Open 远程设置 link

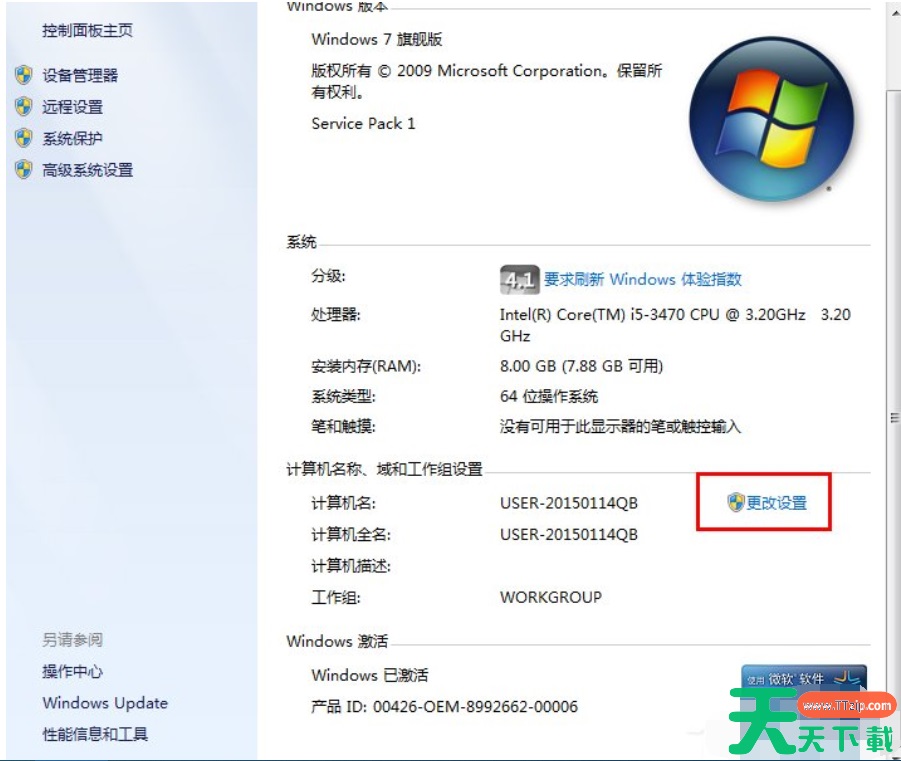point(72,107)
